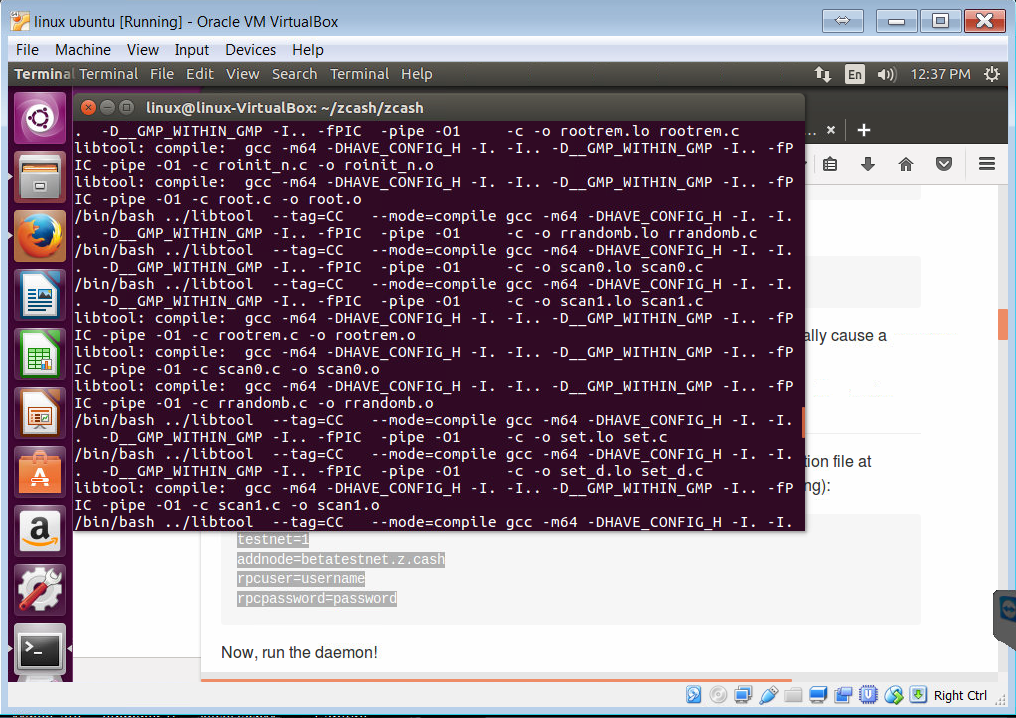The width and height of the screenshot is (1016, 718).
Task: Open Firefox downloads arrow icon
Action: click(x=868, y=164)
